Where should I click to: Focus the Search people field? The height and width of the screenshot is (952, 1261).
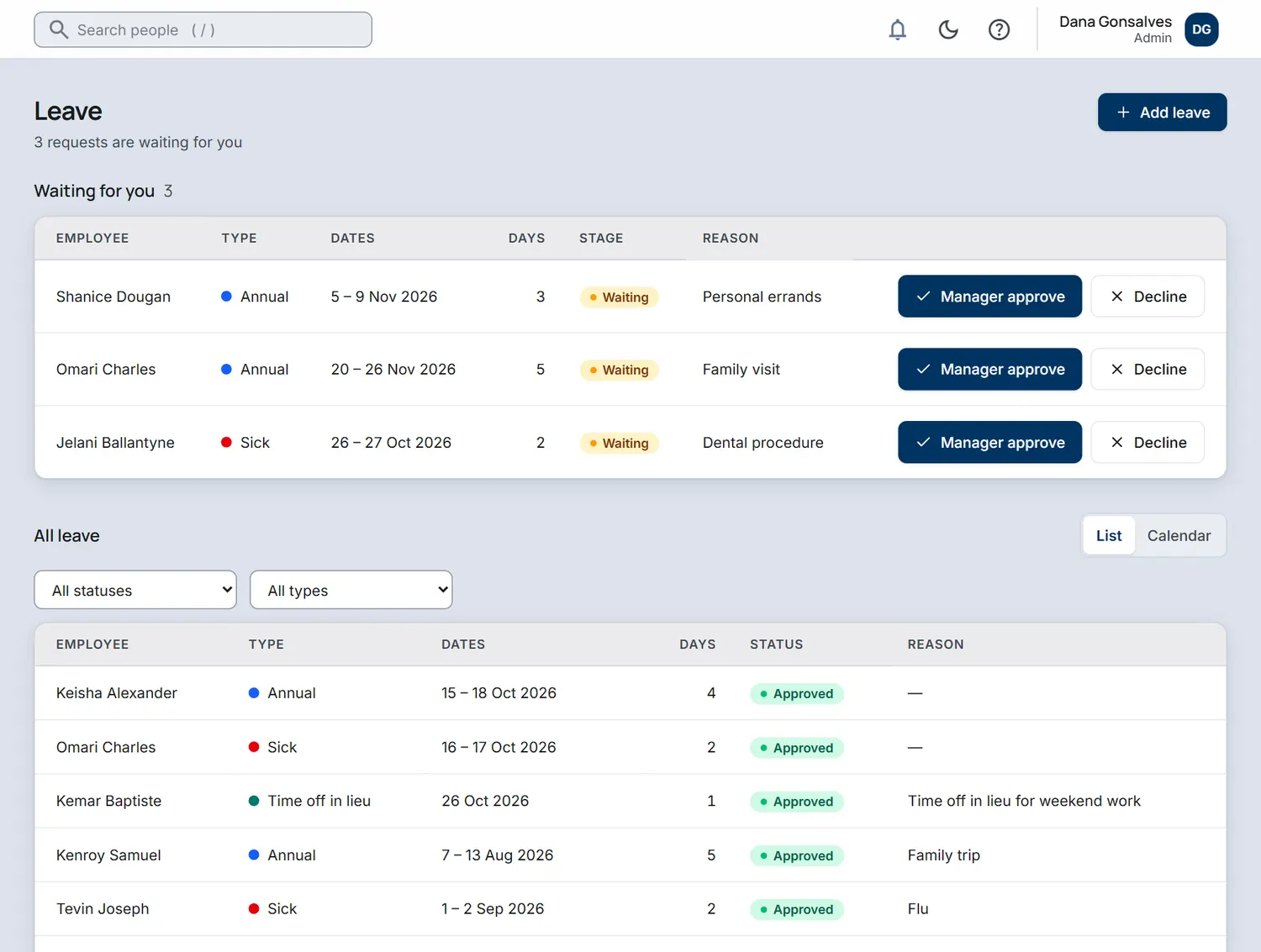(x=203, y=29)
